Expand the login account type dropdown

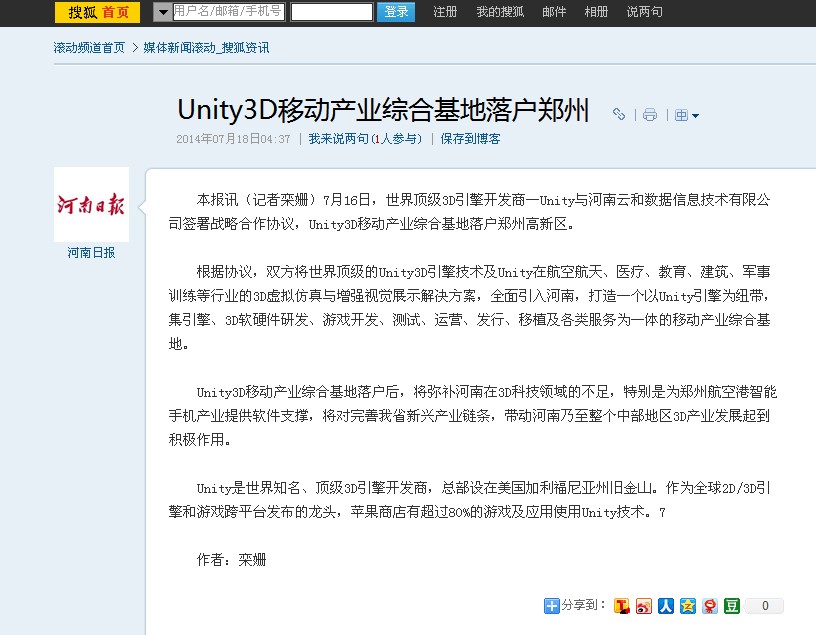[162, 12]
